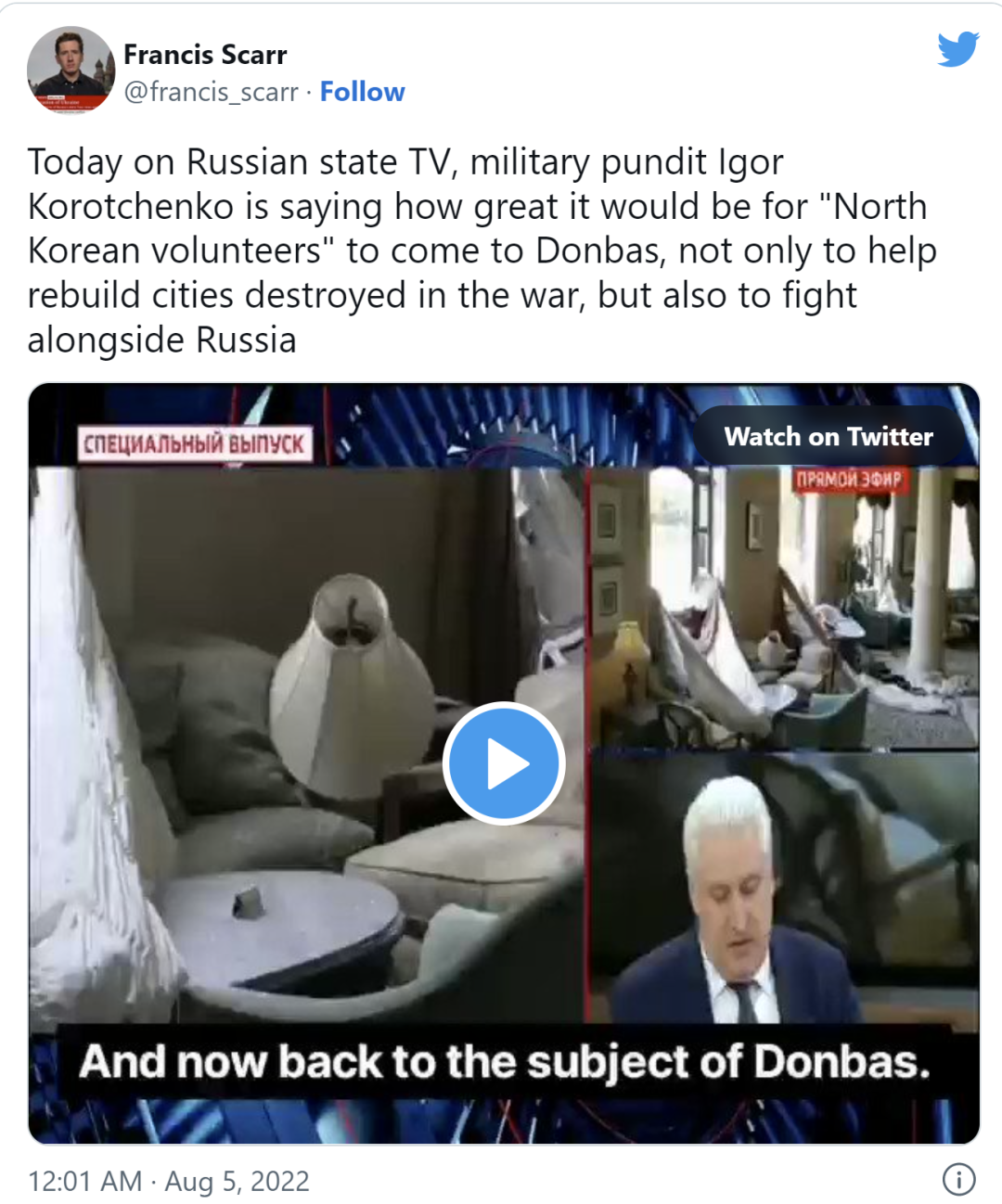The height and width of the screenshot is (1204, 1002).
Task: Follow the francis_scarr account
Action: pyautogui.click(x=362, y=92)
